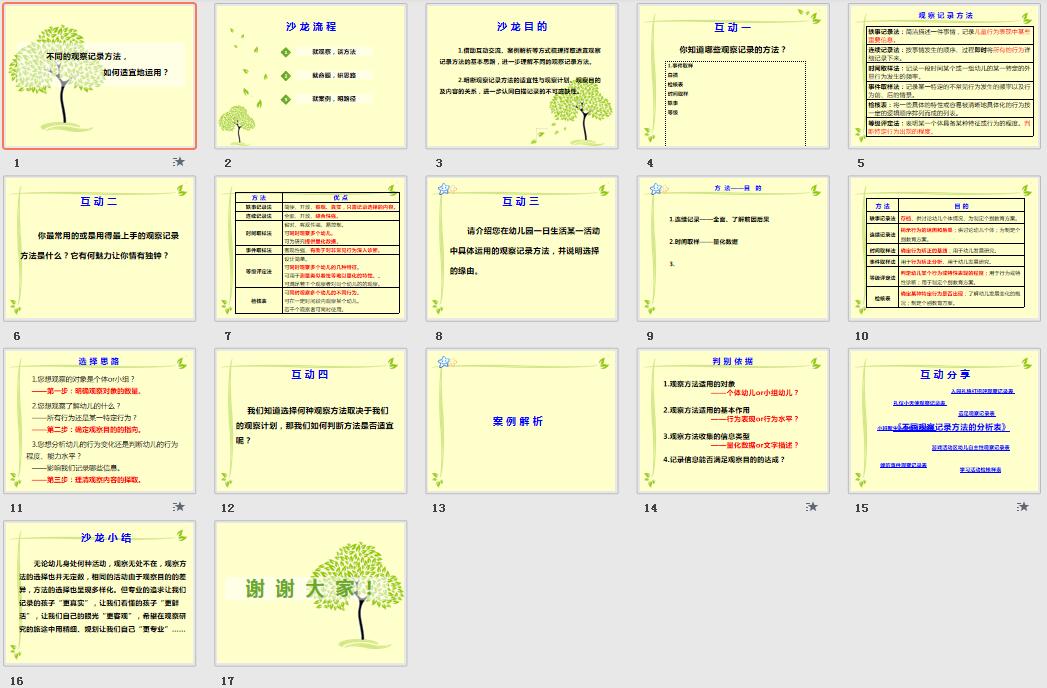Select the 互动三 slide thumbnail

(x=521, y=249)
